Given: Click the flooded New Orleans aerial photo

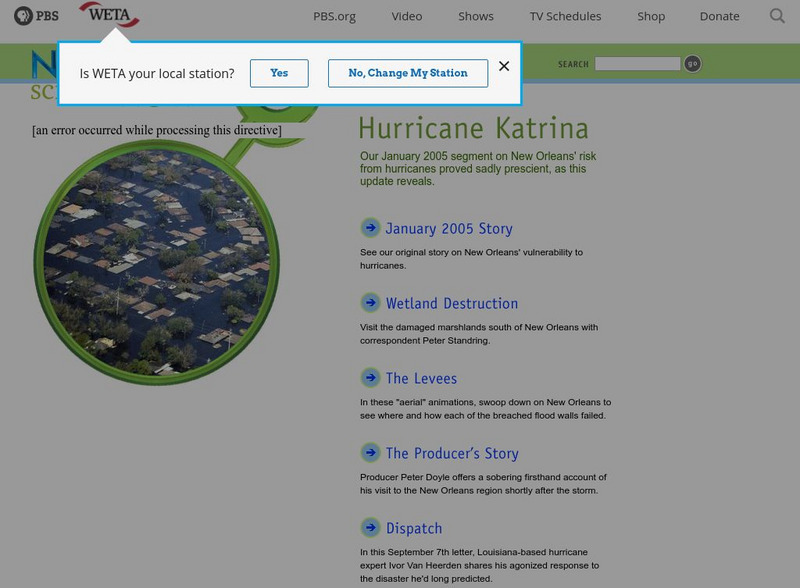Looking at the screenshot, I should (157, 262).
